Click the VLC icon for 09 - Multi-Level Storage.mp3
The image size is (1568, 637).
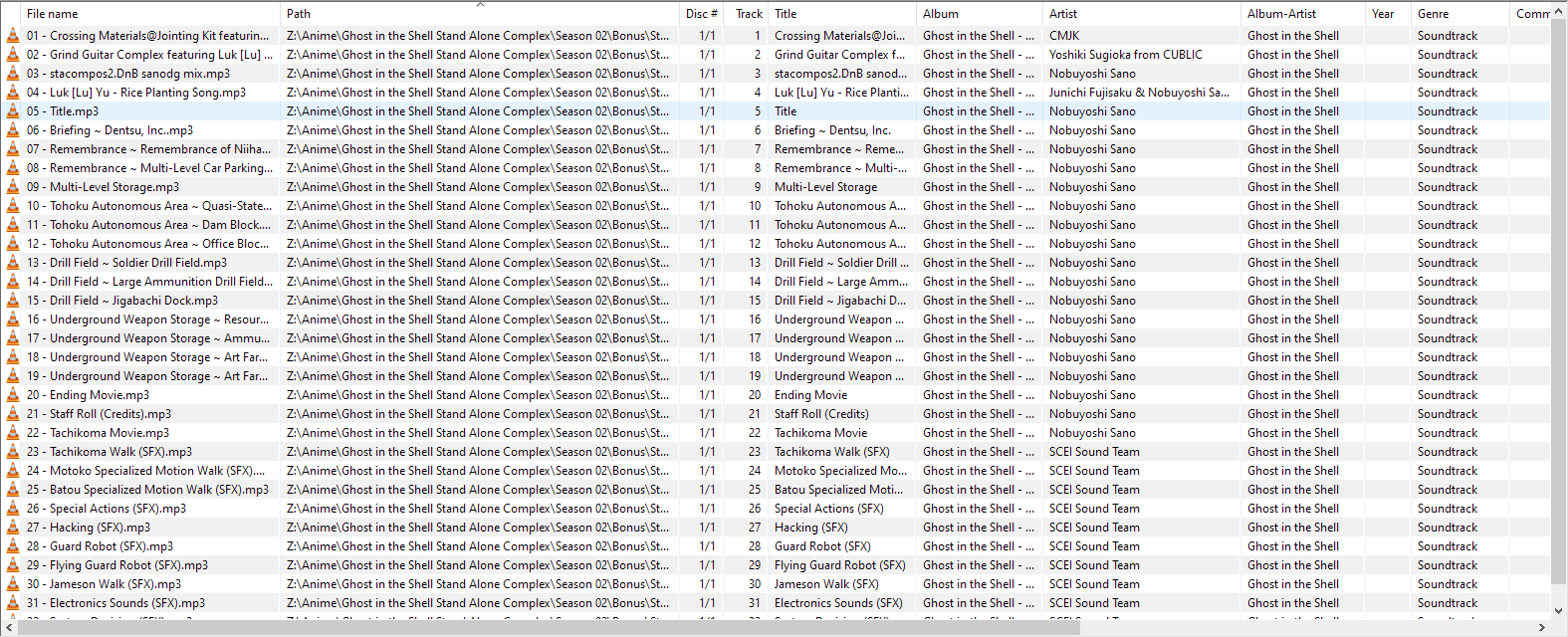click(13, 186)
